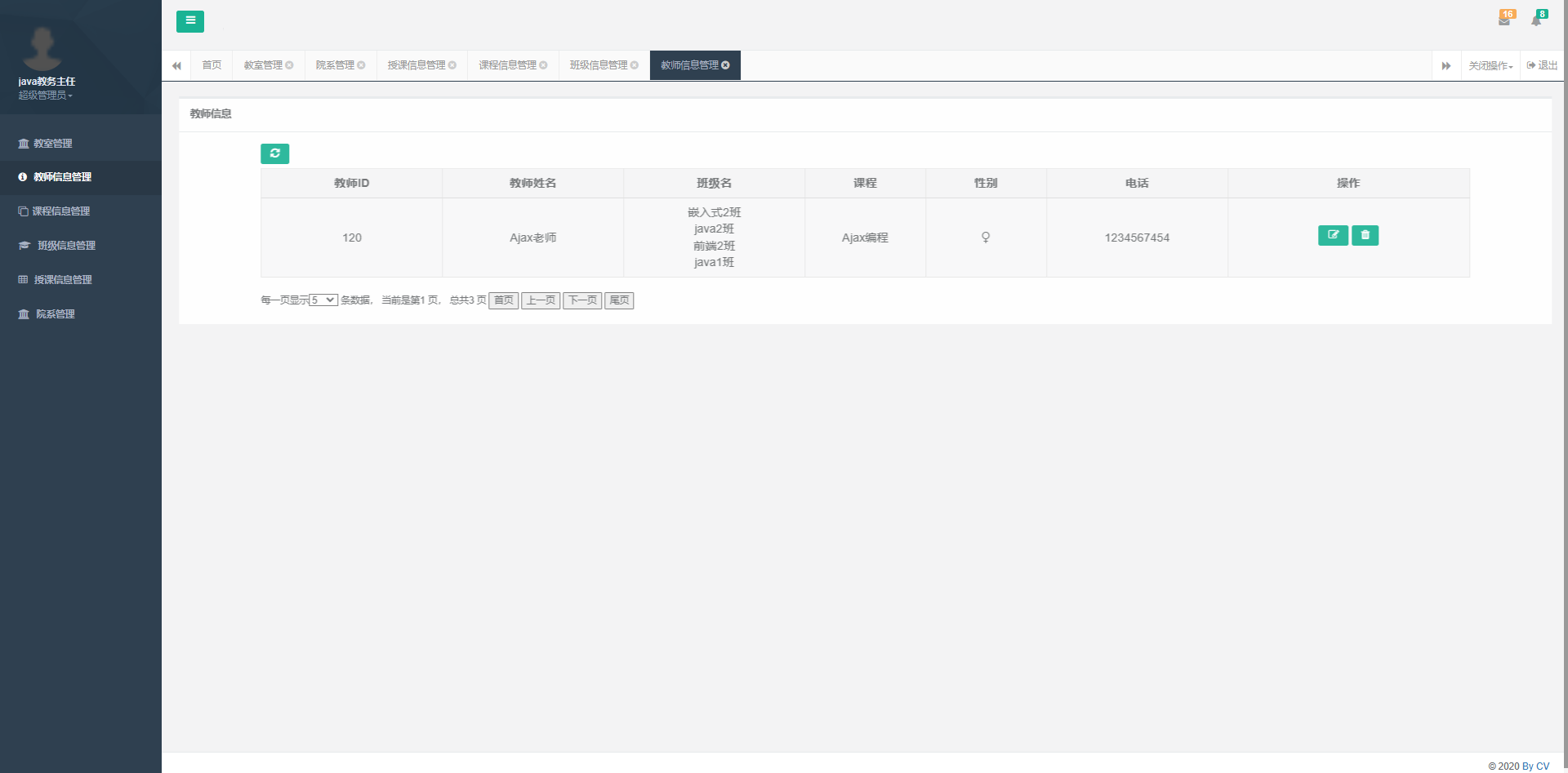Click the 教师信息 panel title
Image resolution: width=1568 pixels, height=773 pixels.
pos(211,114)
